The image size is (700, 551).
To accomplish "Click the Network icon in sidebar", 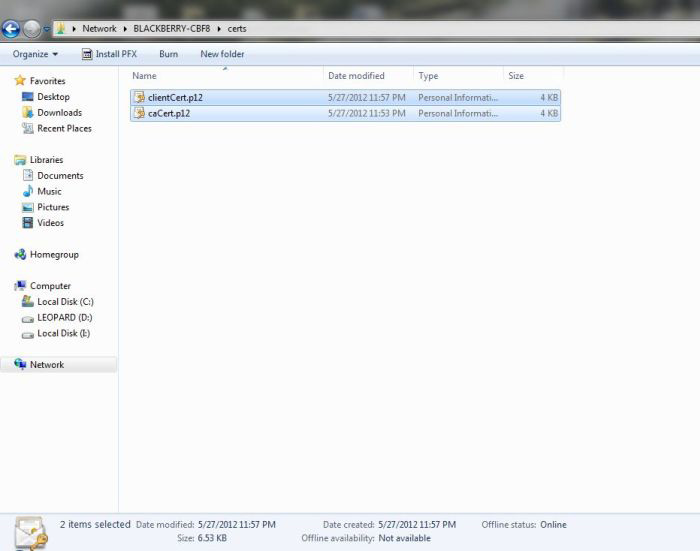I will (x=20, y=364).
